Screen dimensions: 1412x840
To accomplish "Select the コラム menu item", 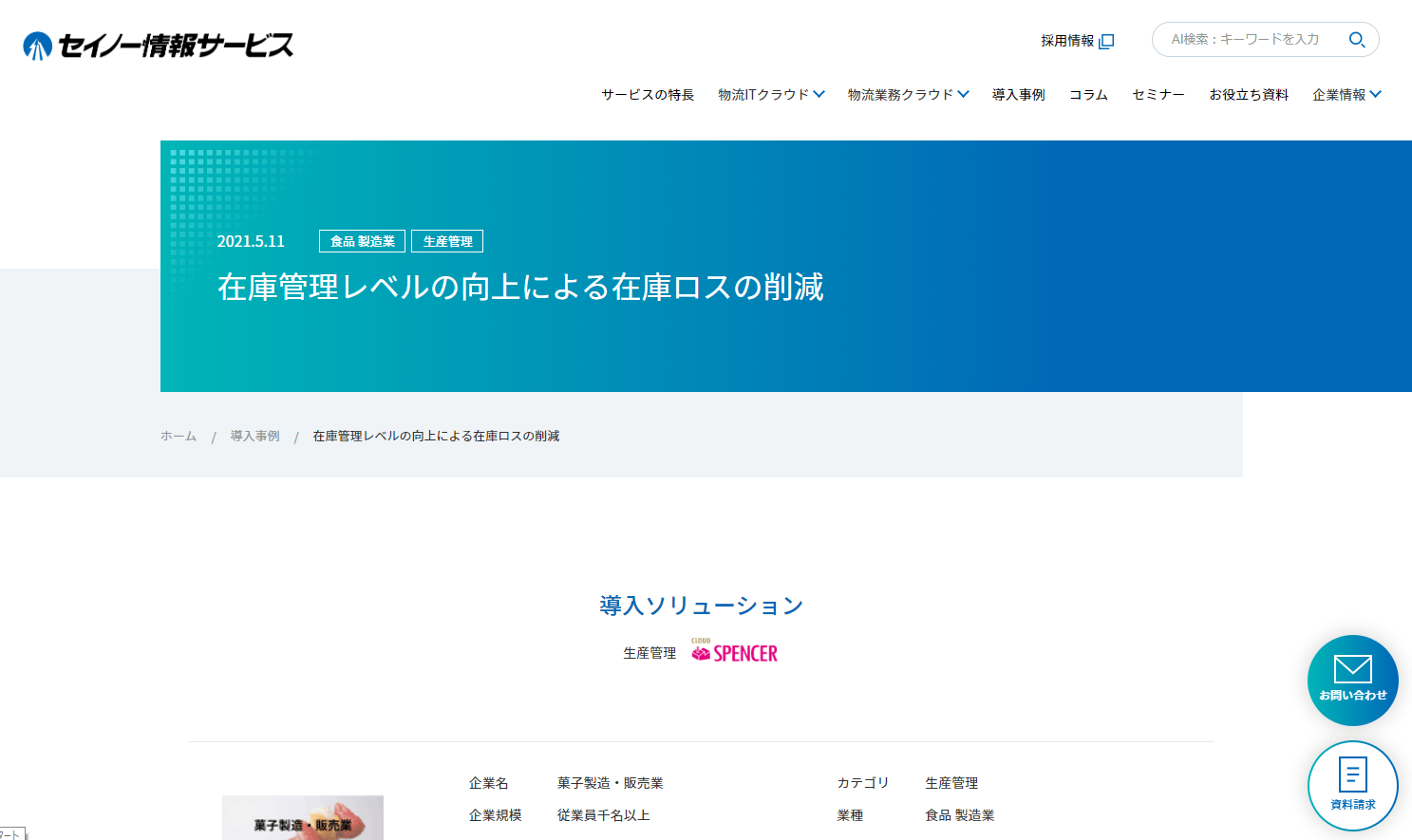I will click(1088, 95).
